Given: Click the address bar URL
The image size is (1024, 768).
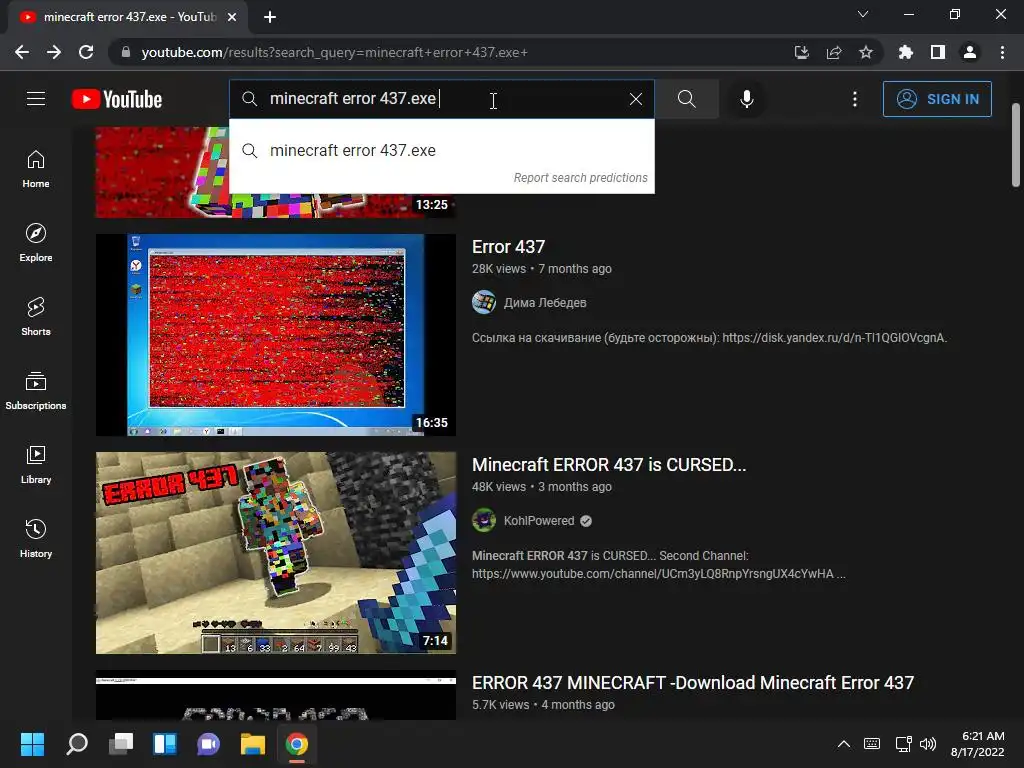Looking at the screenshot, I should tap(334, 52).
